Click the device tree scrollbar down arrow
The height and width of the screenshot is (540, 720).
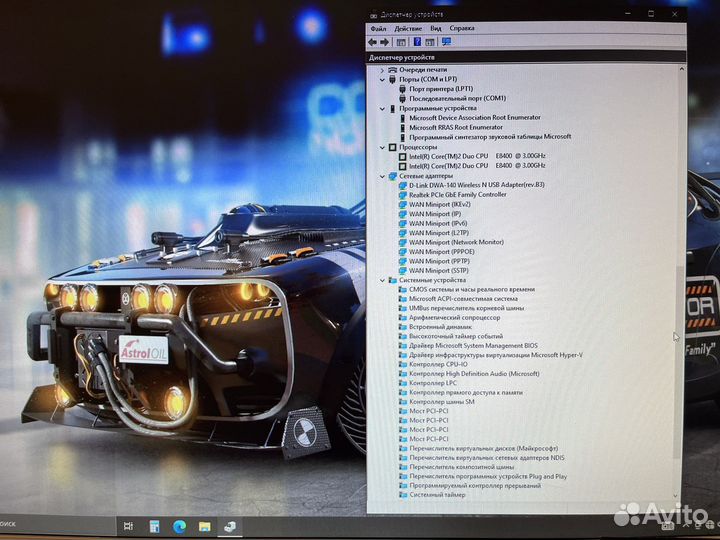coord(675,496)
